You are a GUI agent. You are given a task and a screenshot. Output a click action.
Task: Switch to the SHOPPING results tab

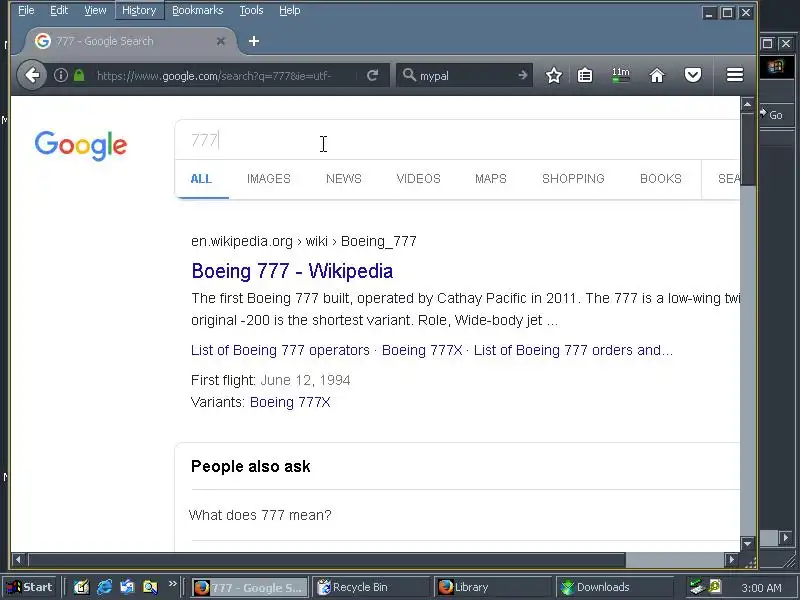pos(573,179)
